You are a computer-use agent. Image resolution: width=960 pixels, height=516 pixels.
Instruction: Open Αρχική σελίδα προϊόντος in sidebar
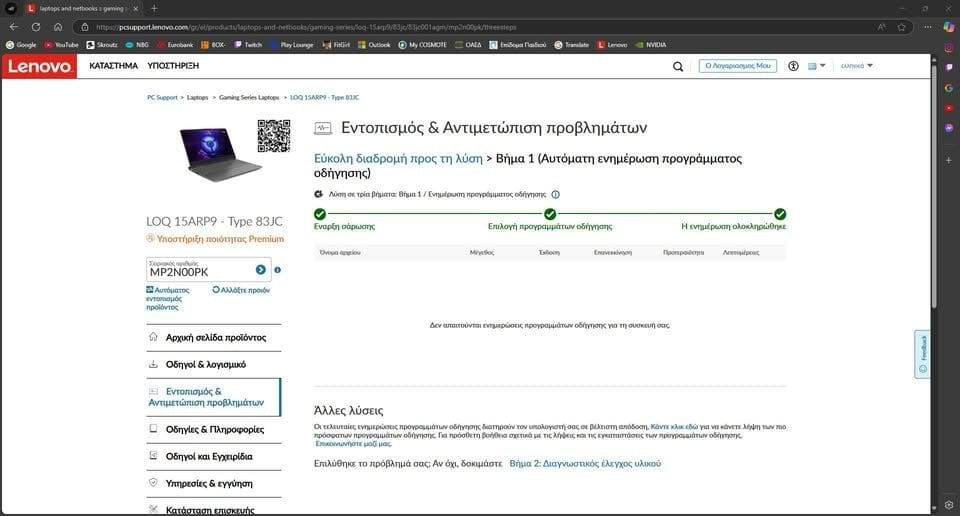213,337
